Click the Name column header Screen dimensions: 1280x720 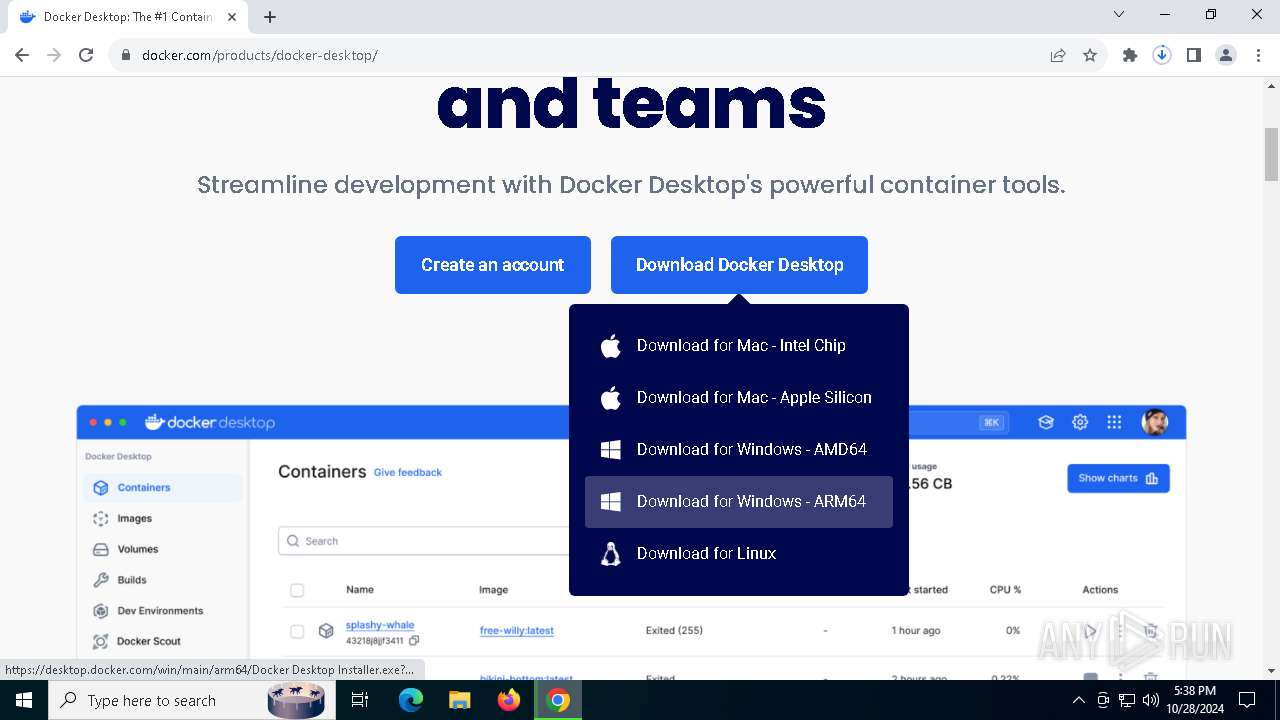(x=360, y=590)
